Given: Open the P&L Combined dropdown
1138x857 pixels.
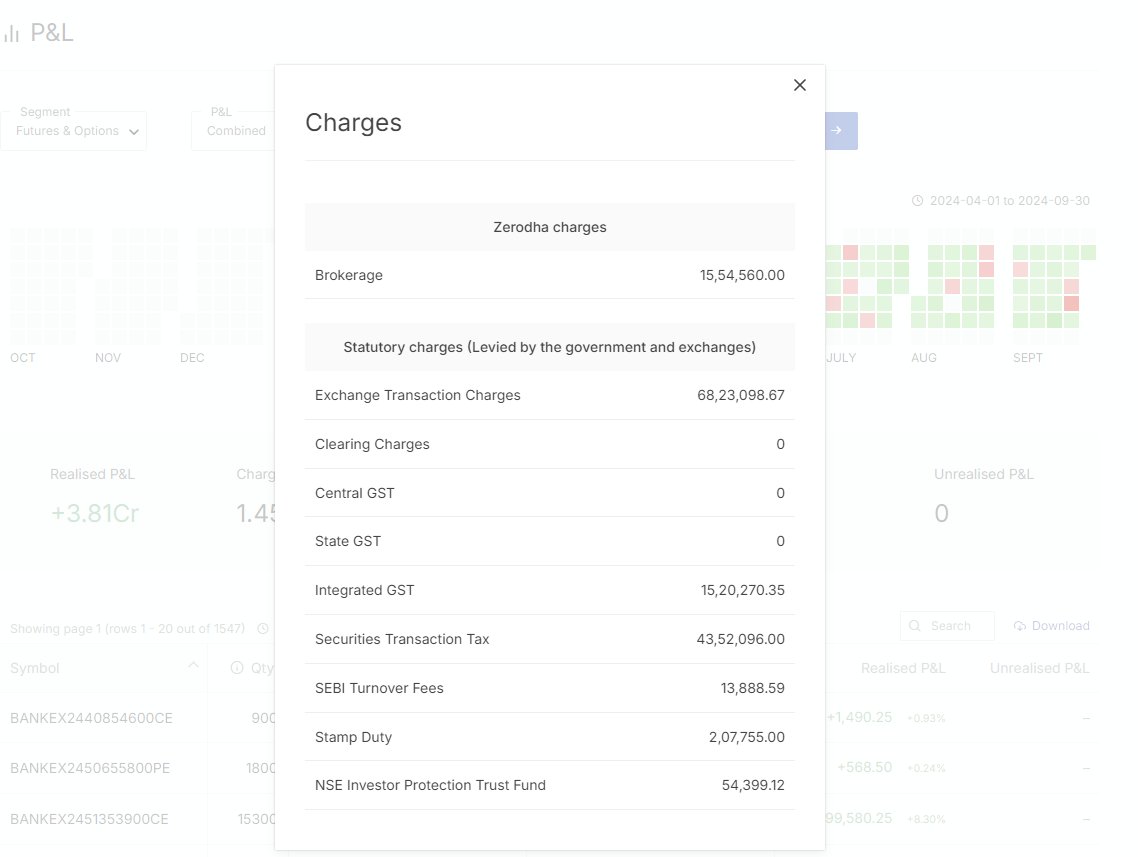Looking at the screenshot, I should (x=233, y=131).
